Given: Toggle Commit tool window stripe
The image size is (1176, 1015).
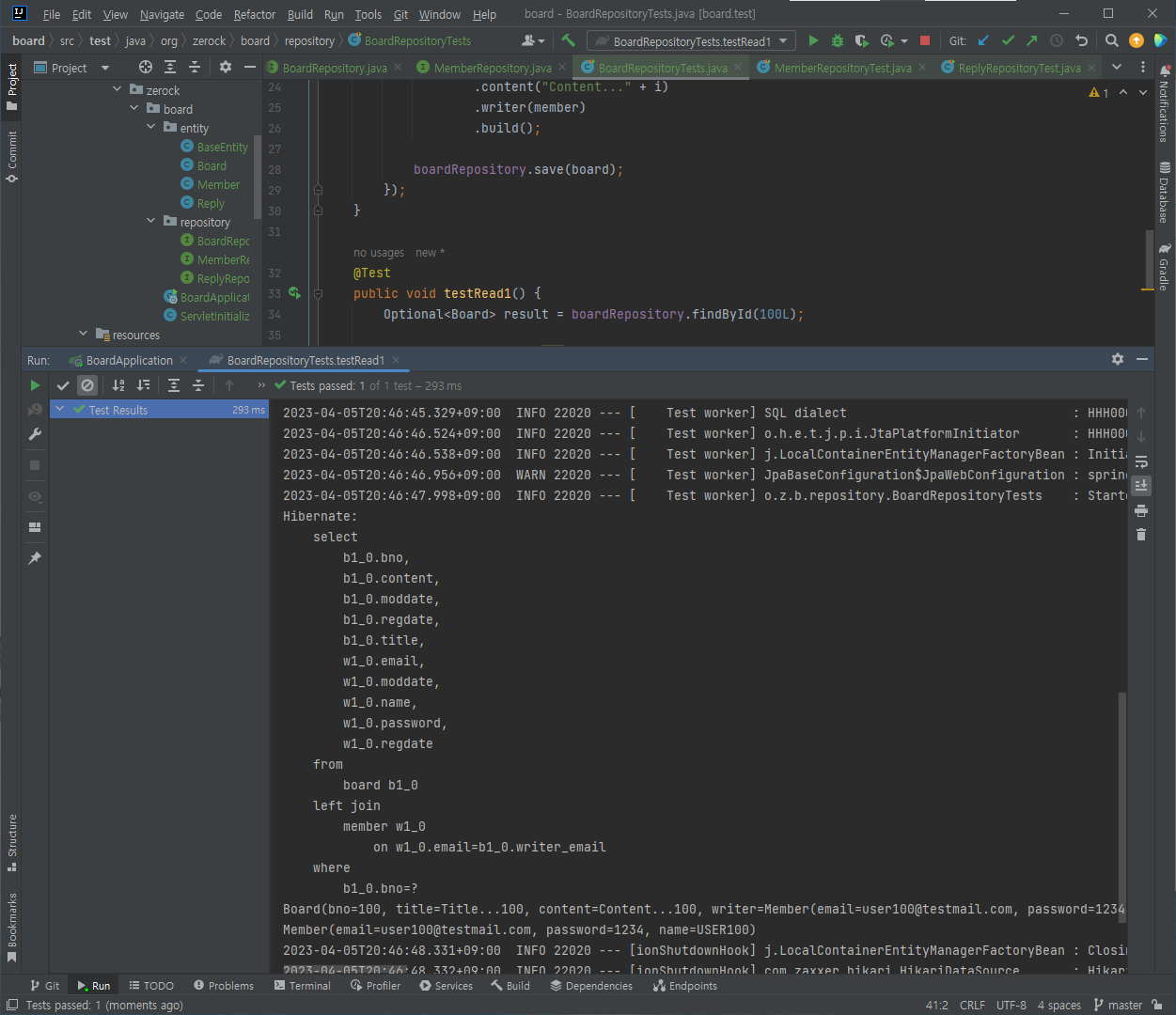Looking at the screenshot, I should click(x=11, y=156).
